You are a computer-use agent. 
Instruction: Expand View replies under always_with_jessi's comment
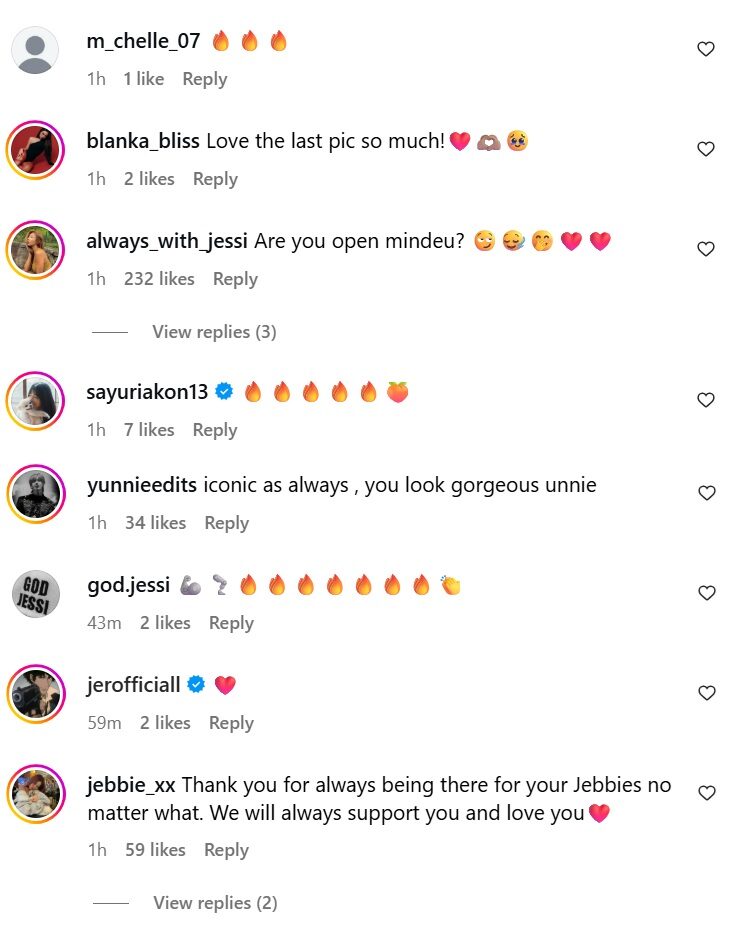tap(214, 331)
